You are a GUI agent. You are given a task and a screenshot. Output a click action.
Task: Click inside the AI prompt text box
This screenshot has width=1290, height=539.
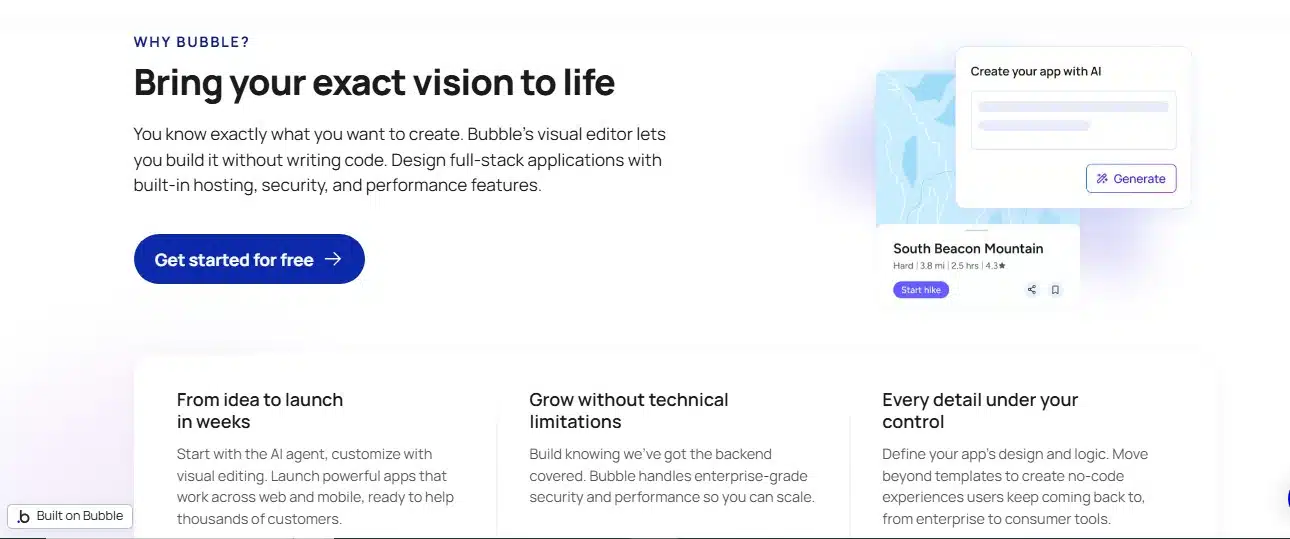click(x=1073, y=120)
